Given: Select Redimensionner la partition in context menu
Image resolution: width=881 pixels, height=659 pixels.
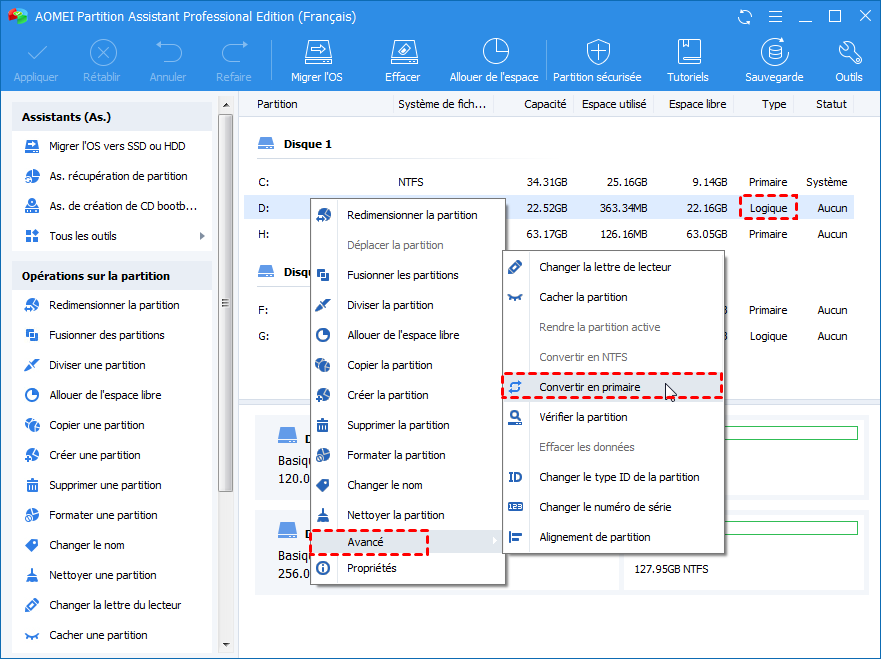Looking at the screenshot, I should click(x=411, y=215).
